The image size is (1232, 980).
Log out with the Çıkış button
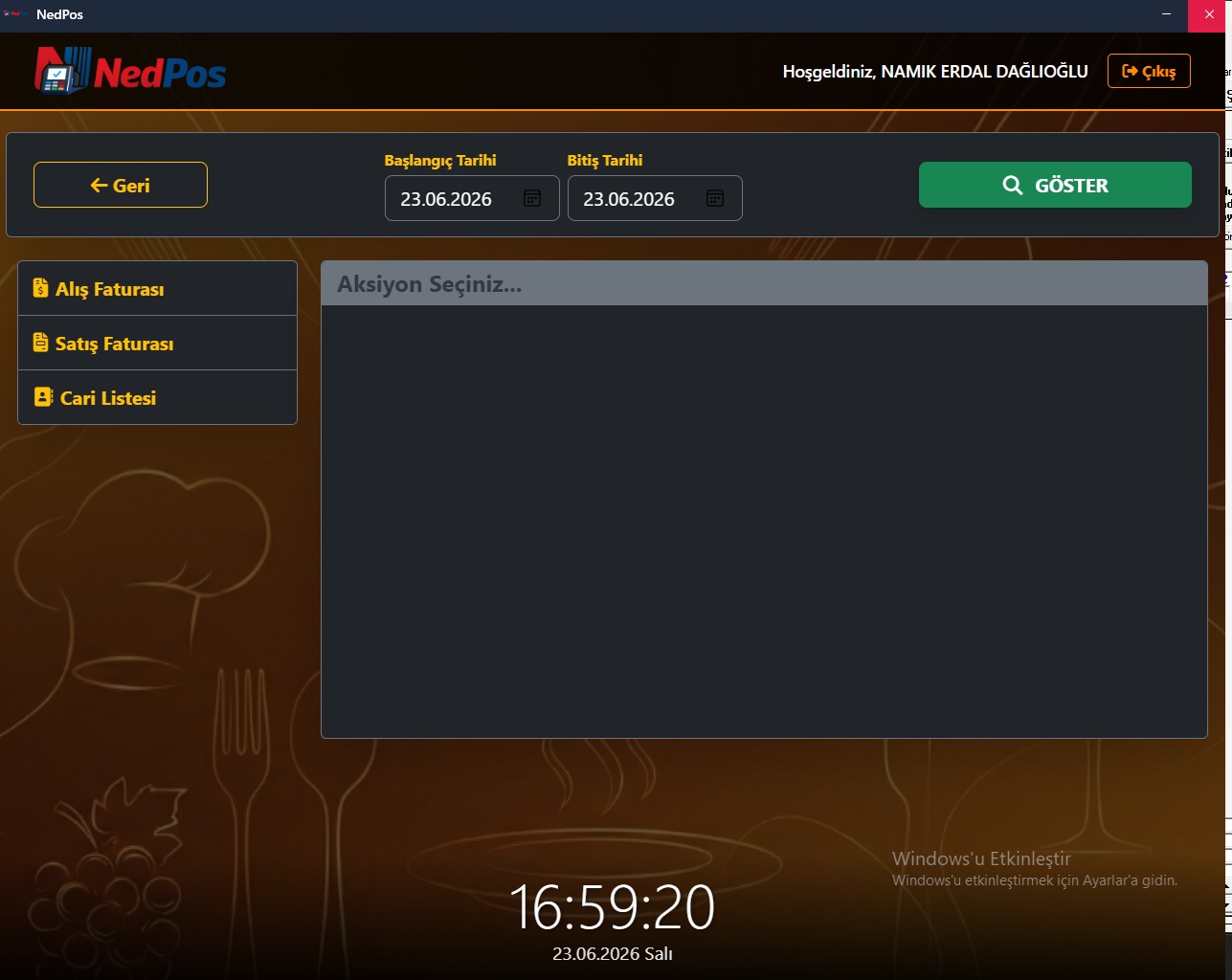pyautogui.click(x=1149, y=71)
